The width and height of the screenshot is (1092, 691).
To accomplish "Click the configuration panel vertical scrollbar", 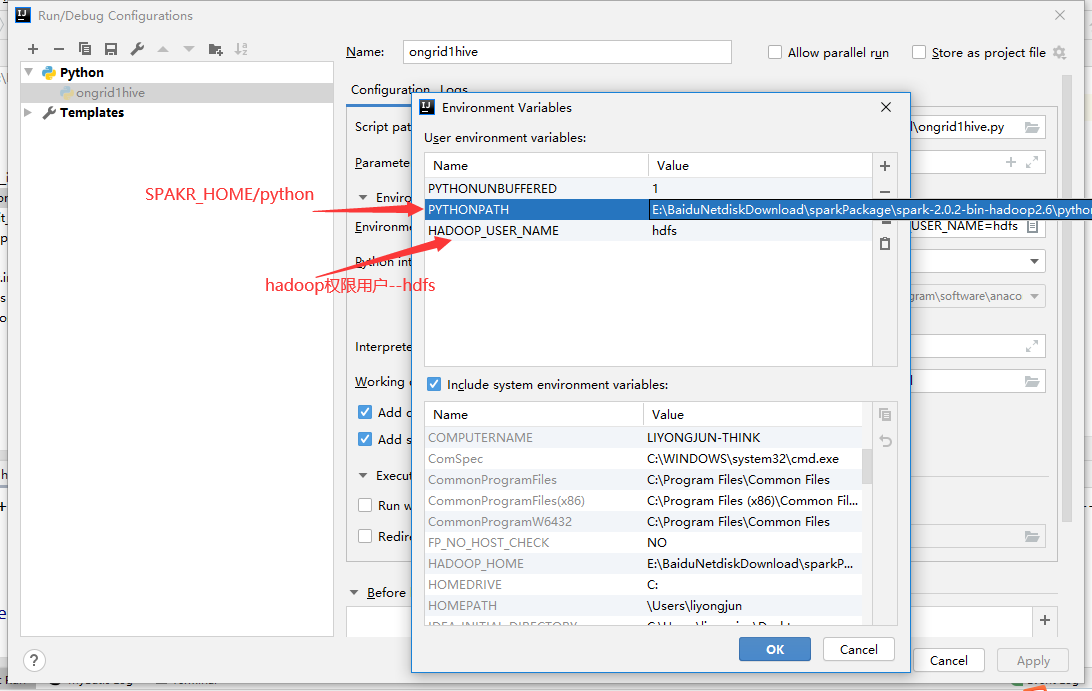I will [x=1066, y=300].
